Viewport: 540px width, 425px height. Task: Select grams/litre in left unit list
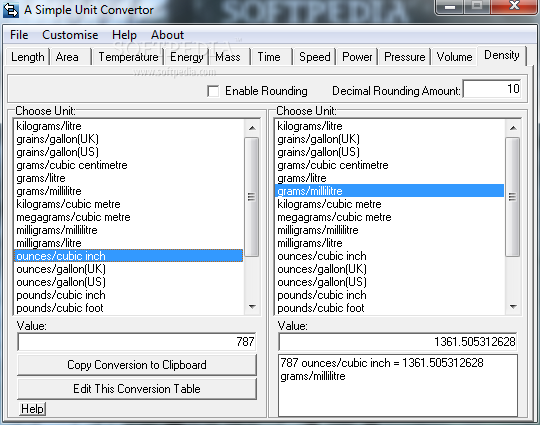click(128, 178)
